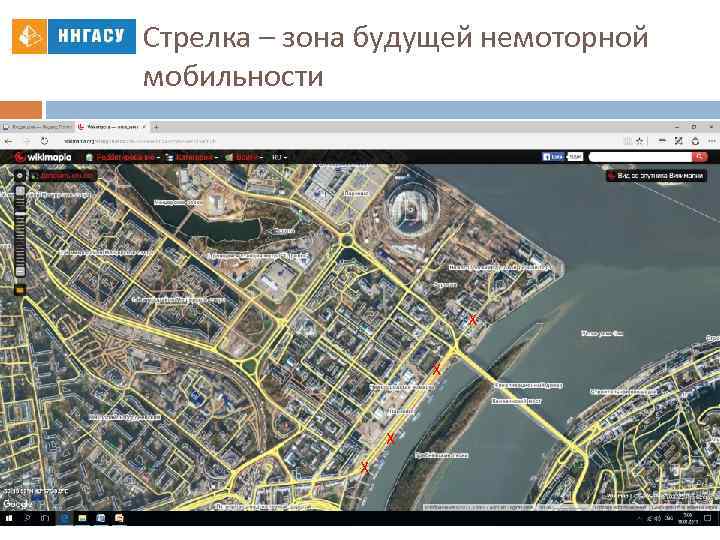Open the Редактирование dropdown menu

click(x=122, y=157)
